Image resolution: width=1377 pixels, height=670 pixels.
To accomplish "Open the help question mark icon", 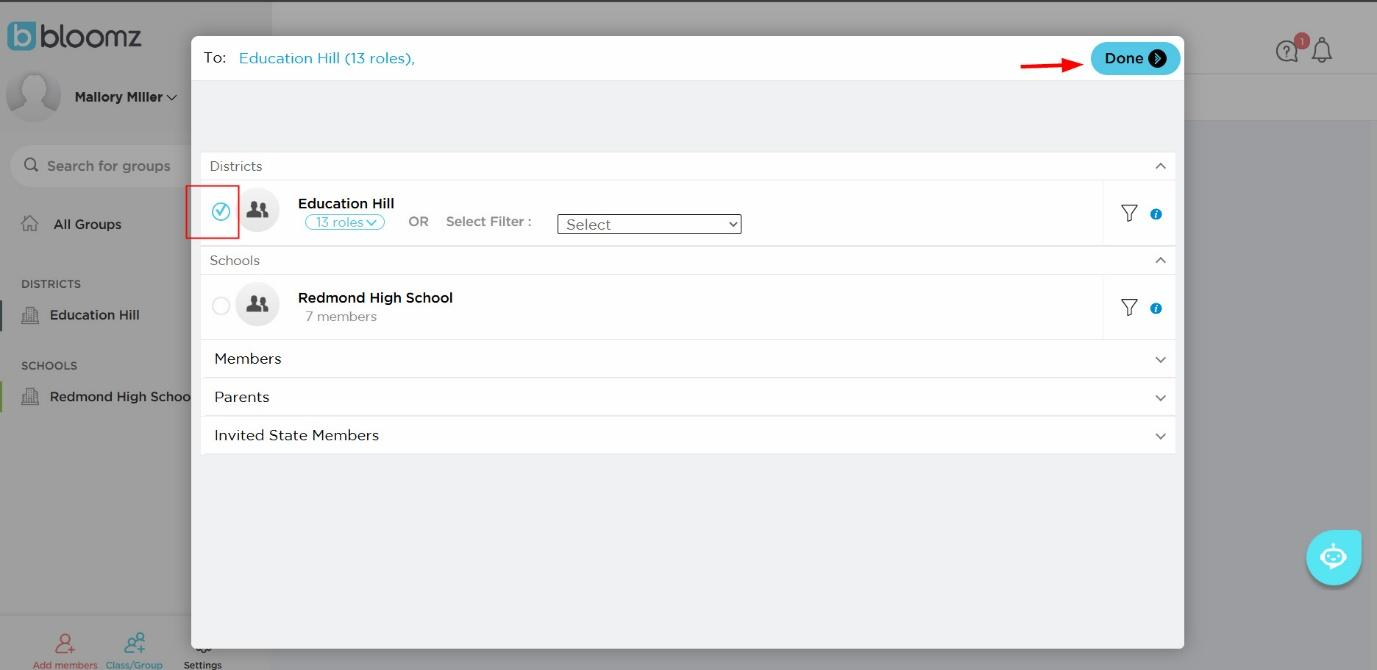I will (1286, 51).
